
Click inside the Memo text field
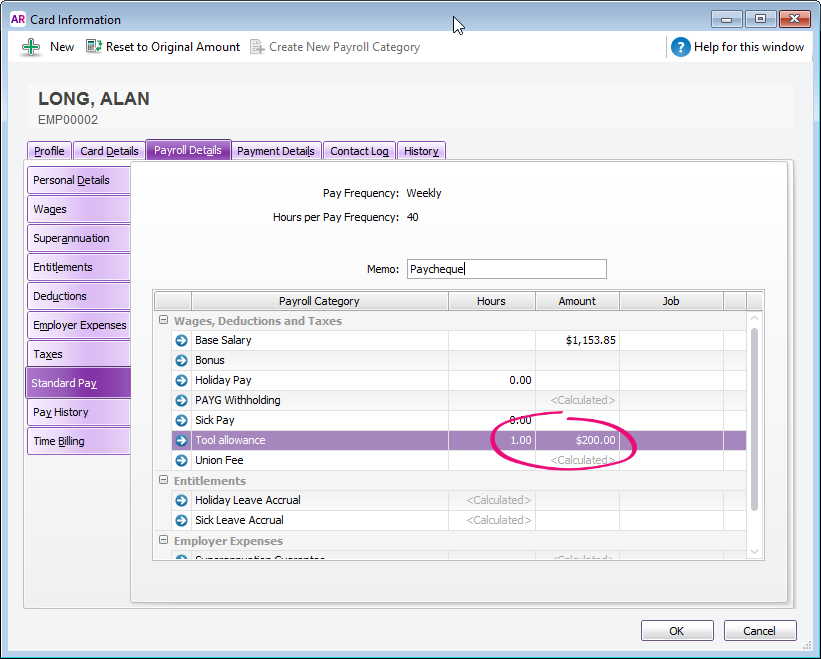pos(506,268)
